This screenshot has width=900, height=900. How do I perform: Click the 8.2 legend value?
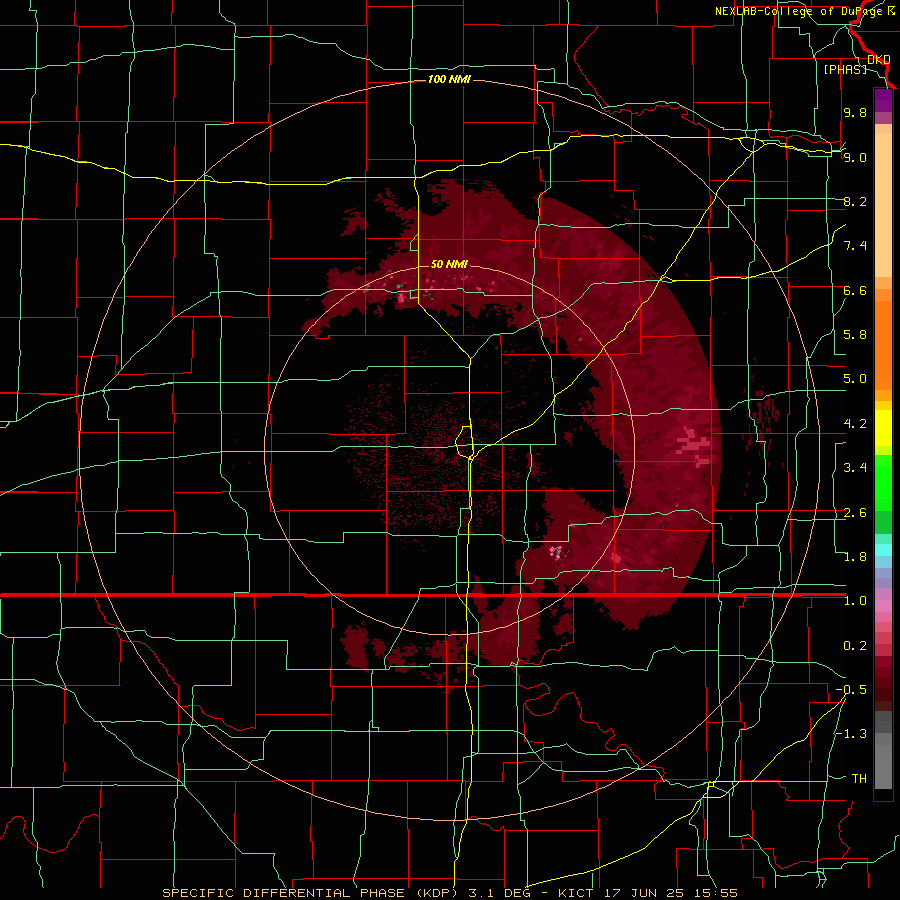coord(855,201)
